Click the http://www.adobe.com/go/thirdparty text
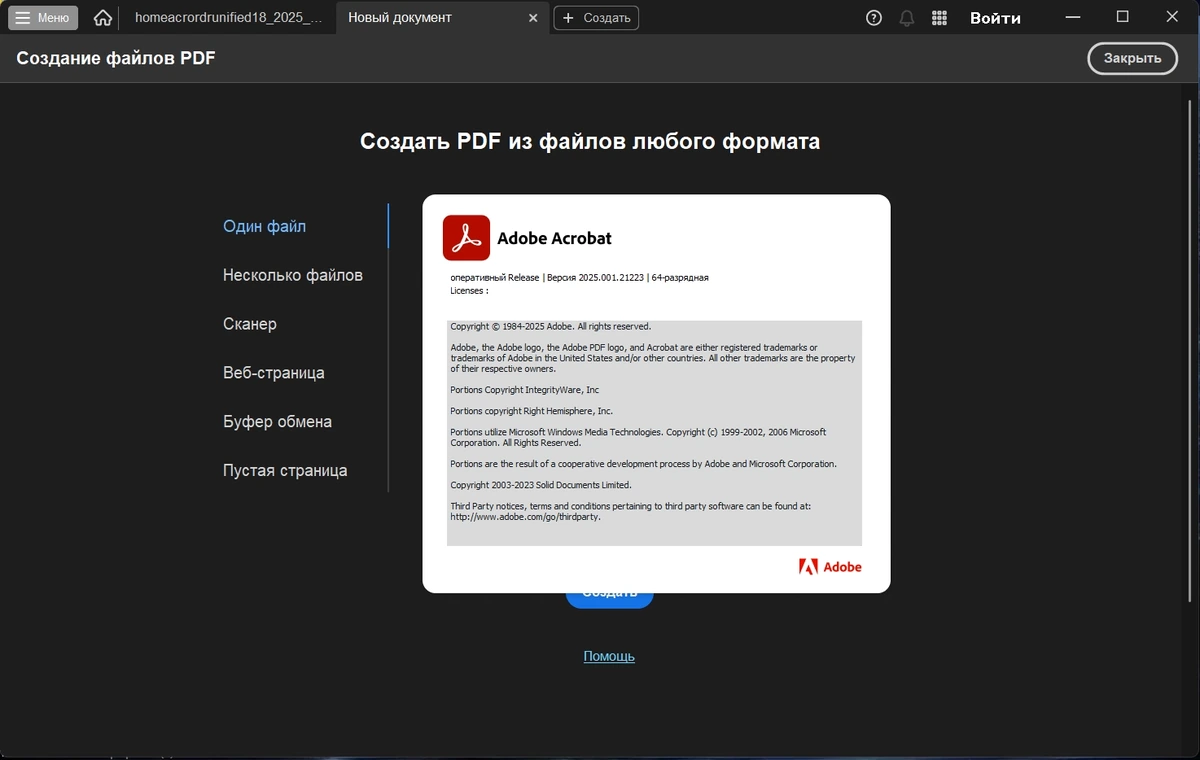 coord(526,517)
